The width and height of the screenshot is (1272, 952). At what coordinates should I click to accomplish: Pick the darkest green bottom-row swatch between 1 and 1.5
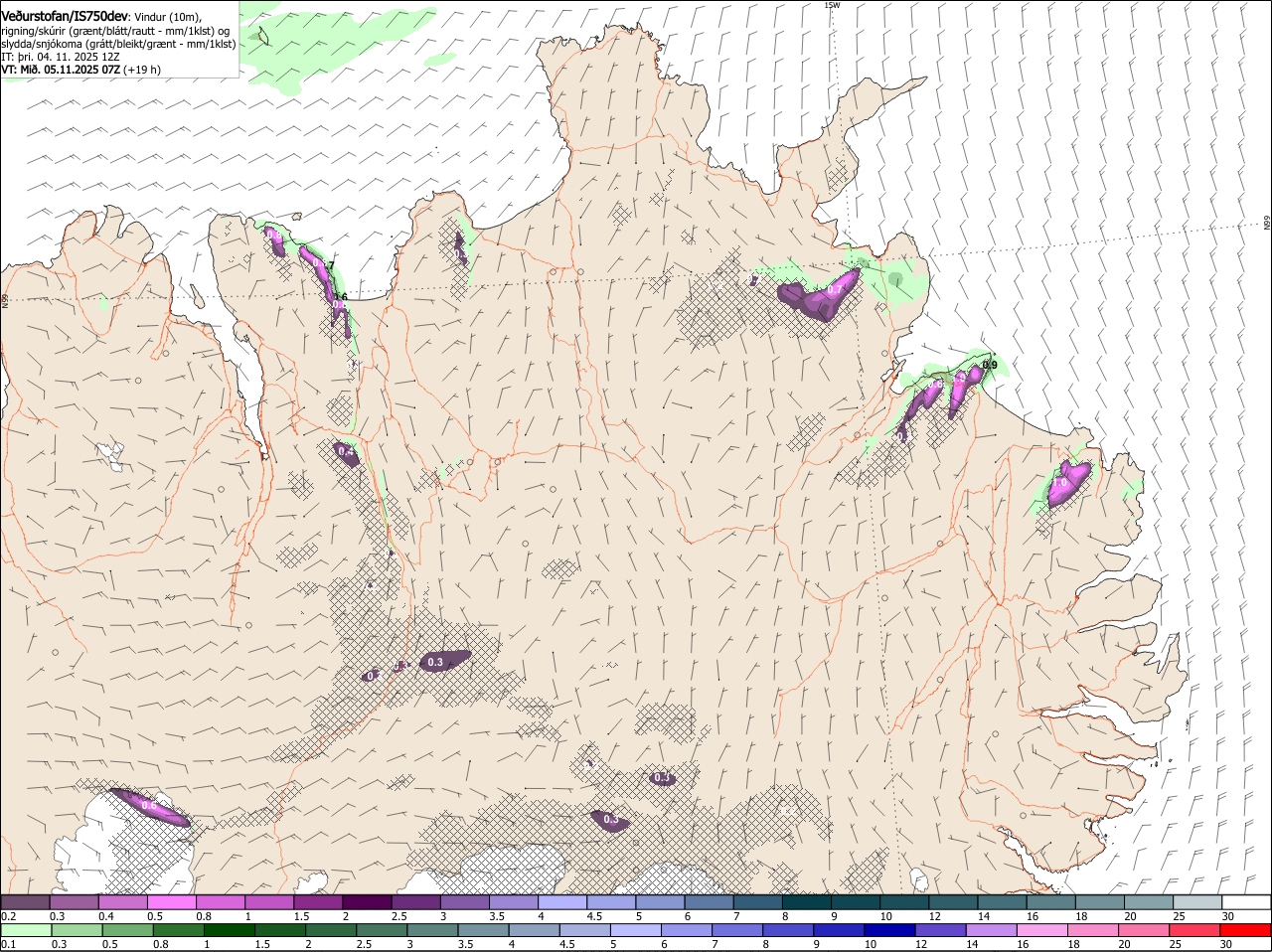coord(230,931)
